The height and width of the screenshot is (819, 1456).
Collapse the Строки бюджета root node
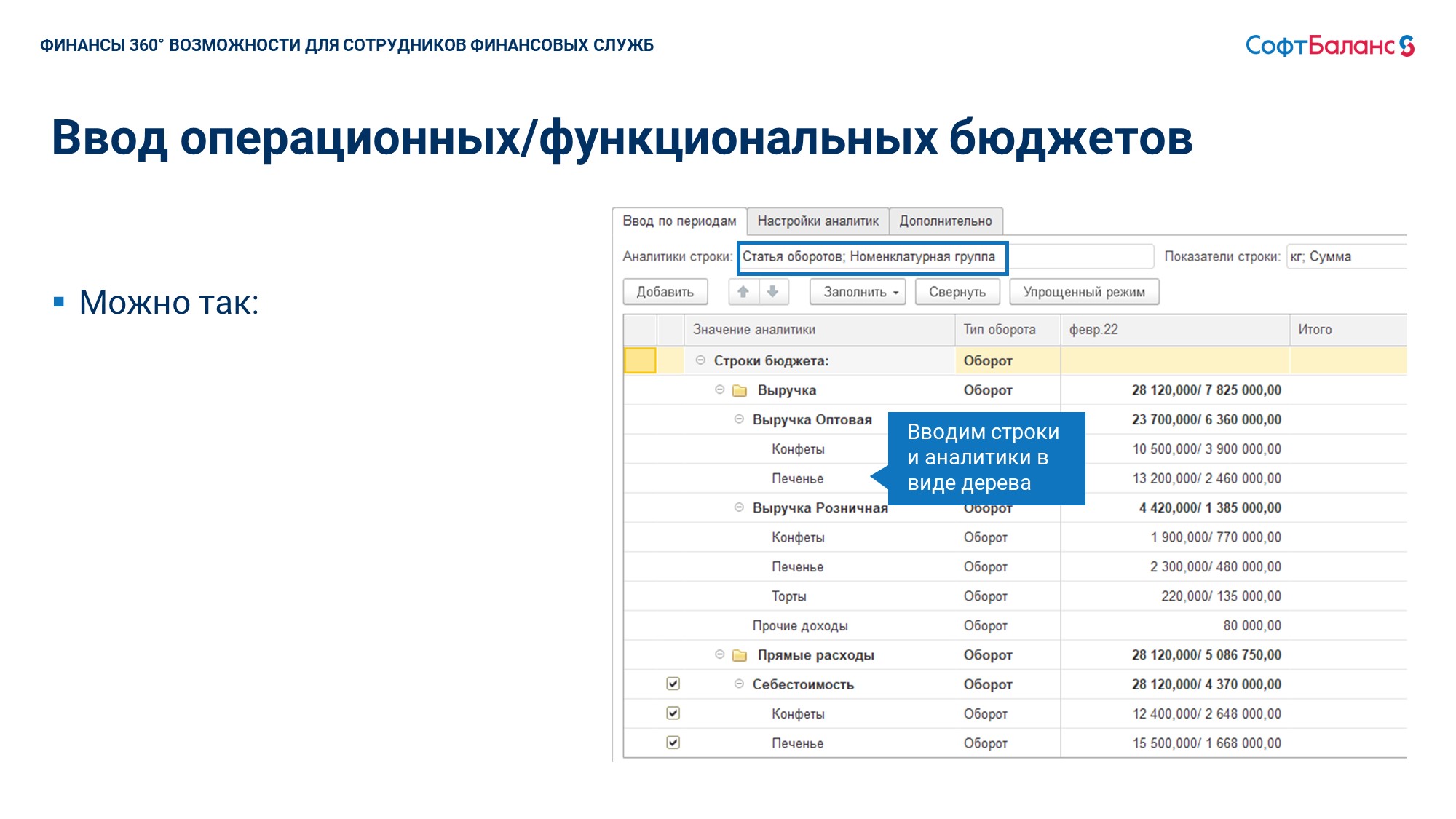click(700, 360)
